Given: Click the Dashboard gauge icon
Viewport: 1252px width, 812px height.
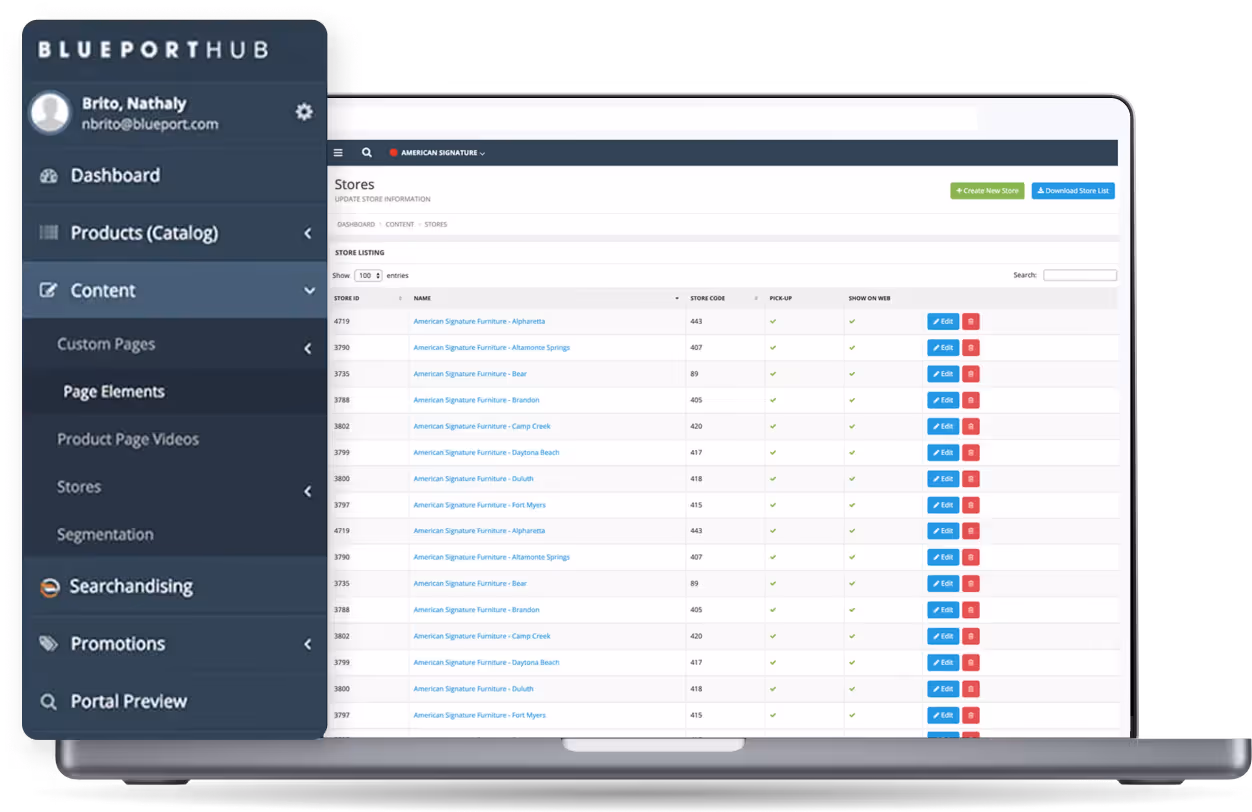Looking at the screenshot, I should [49, 176].
